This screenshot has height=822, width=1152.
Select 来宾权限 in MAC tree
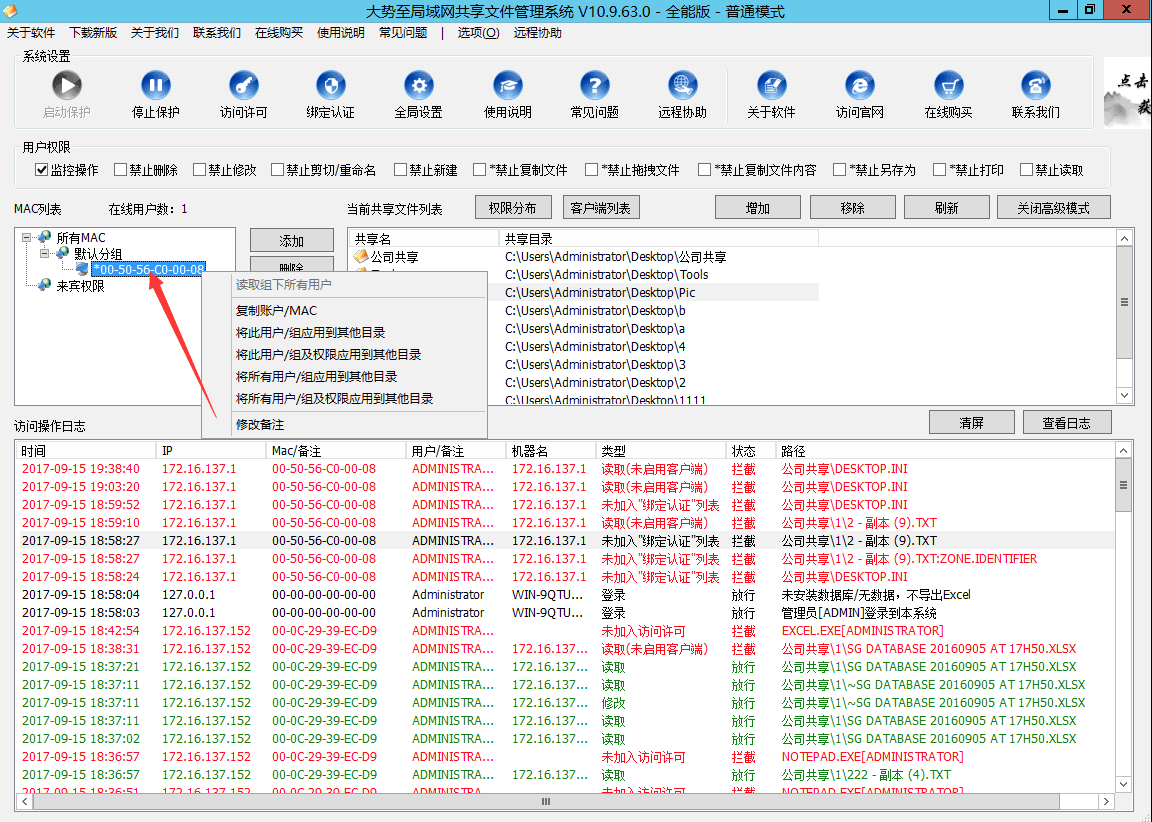[80, 286]
